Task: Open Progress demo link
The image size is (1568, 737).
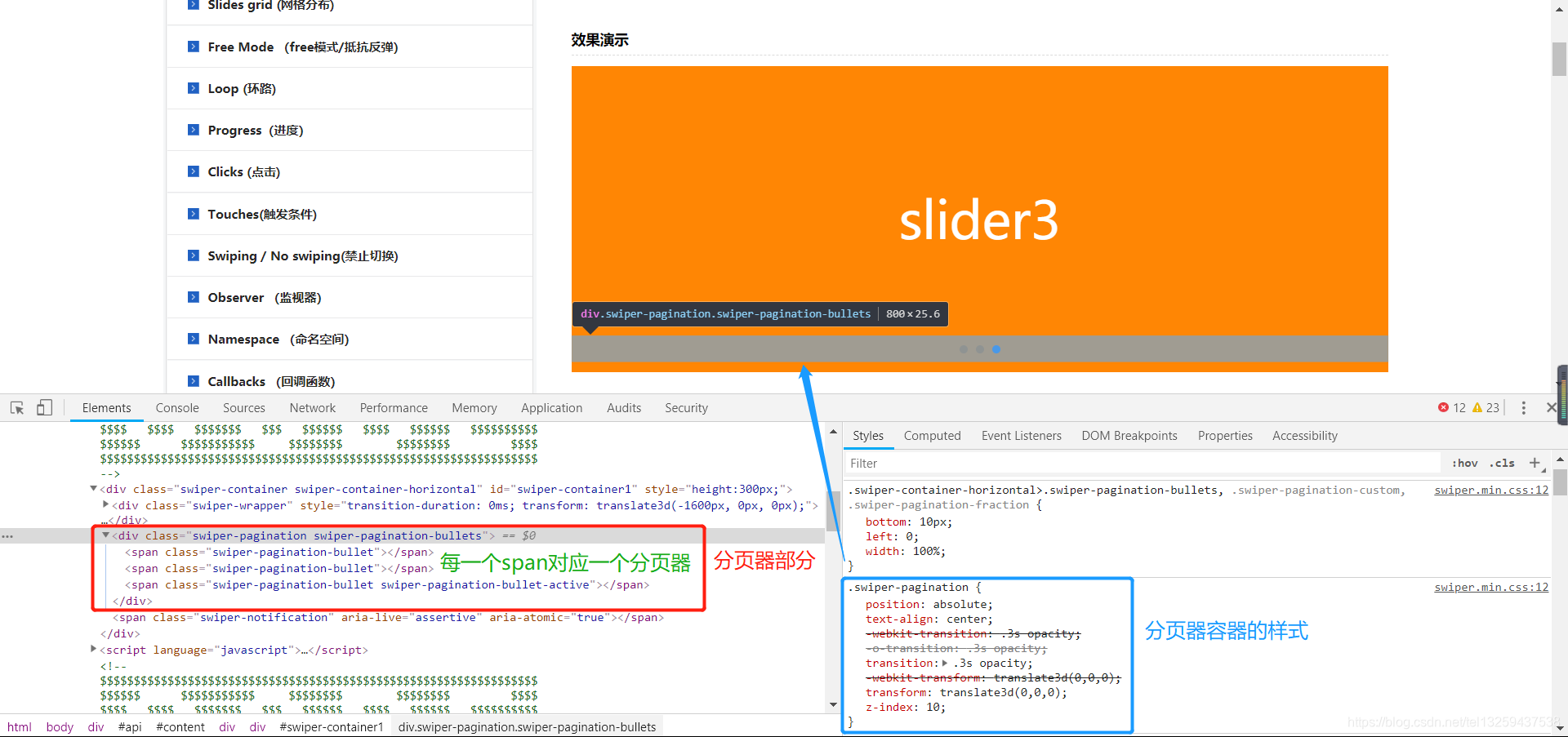Action: pyautogui.click(x=256, y=130)
